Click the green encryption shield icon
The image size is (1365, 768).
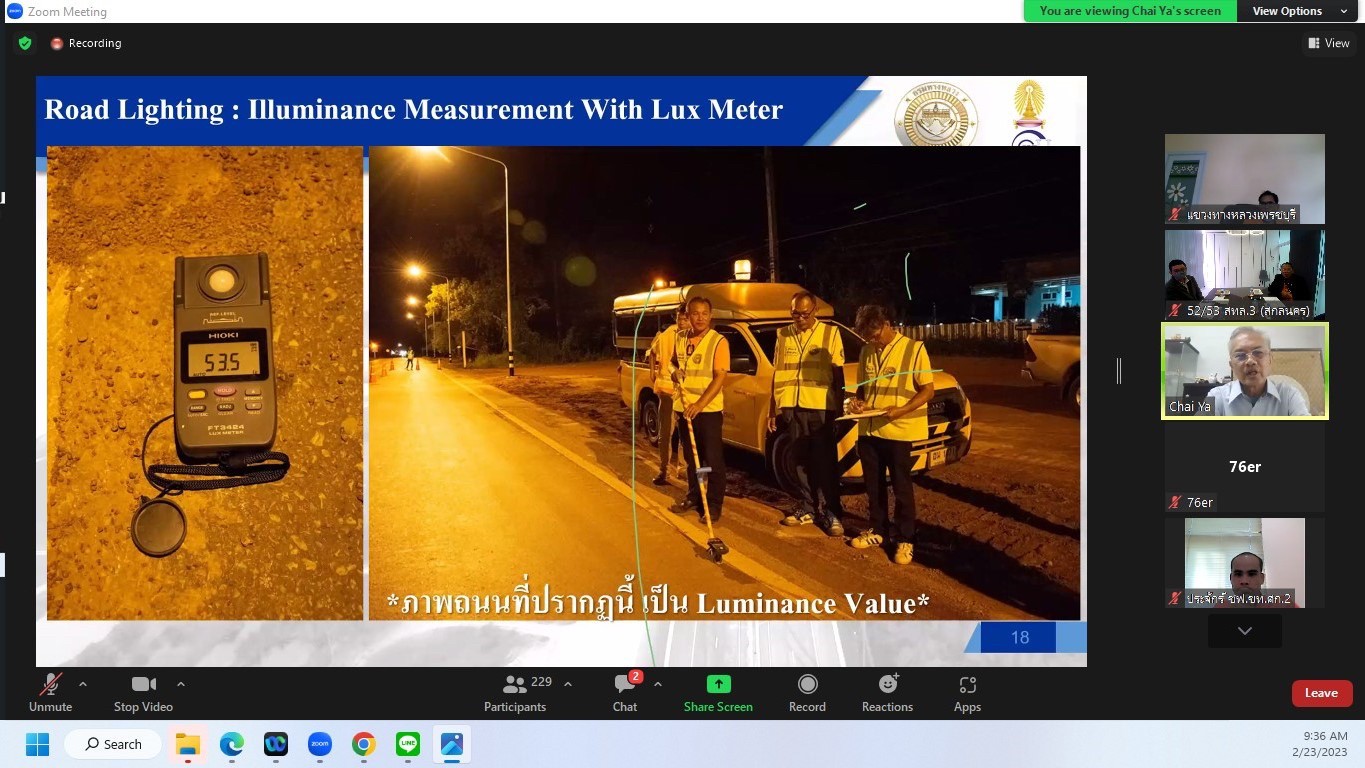(25, 43)
